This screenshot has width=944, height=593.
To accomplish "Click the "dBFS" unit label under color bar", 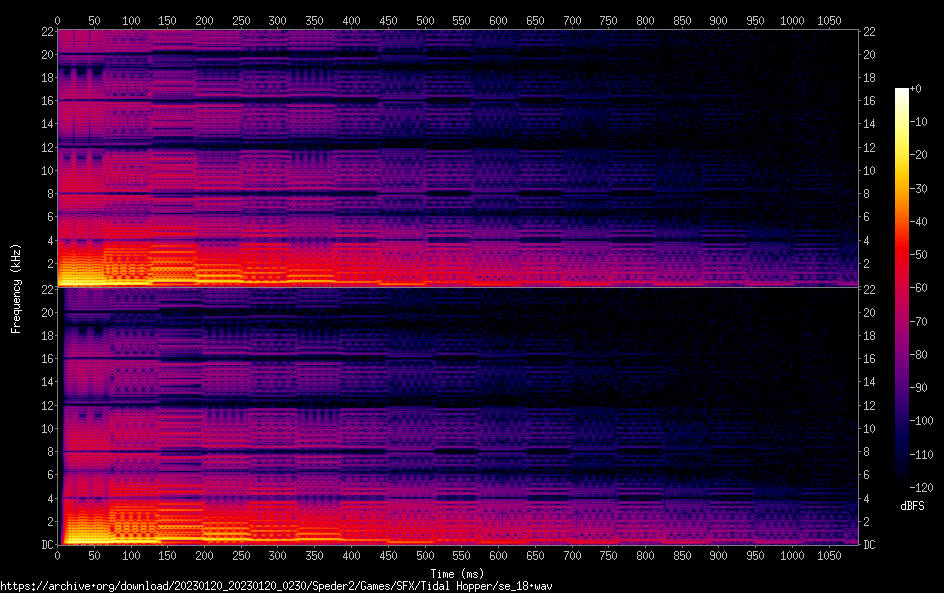I will point(912,508).
